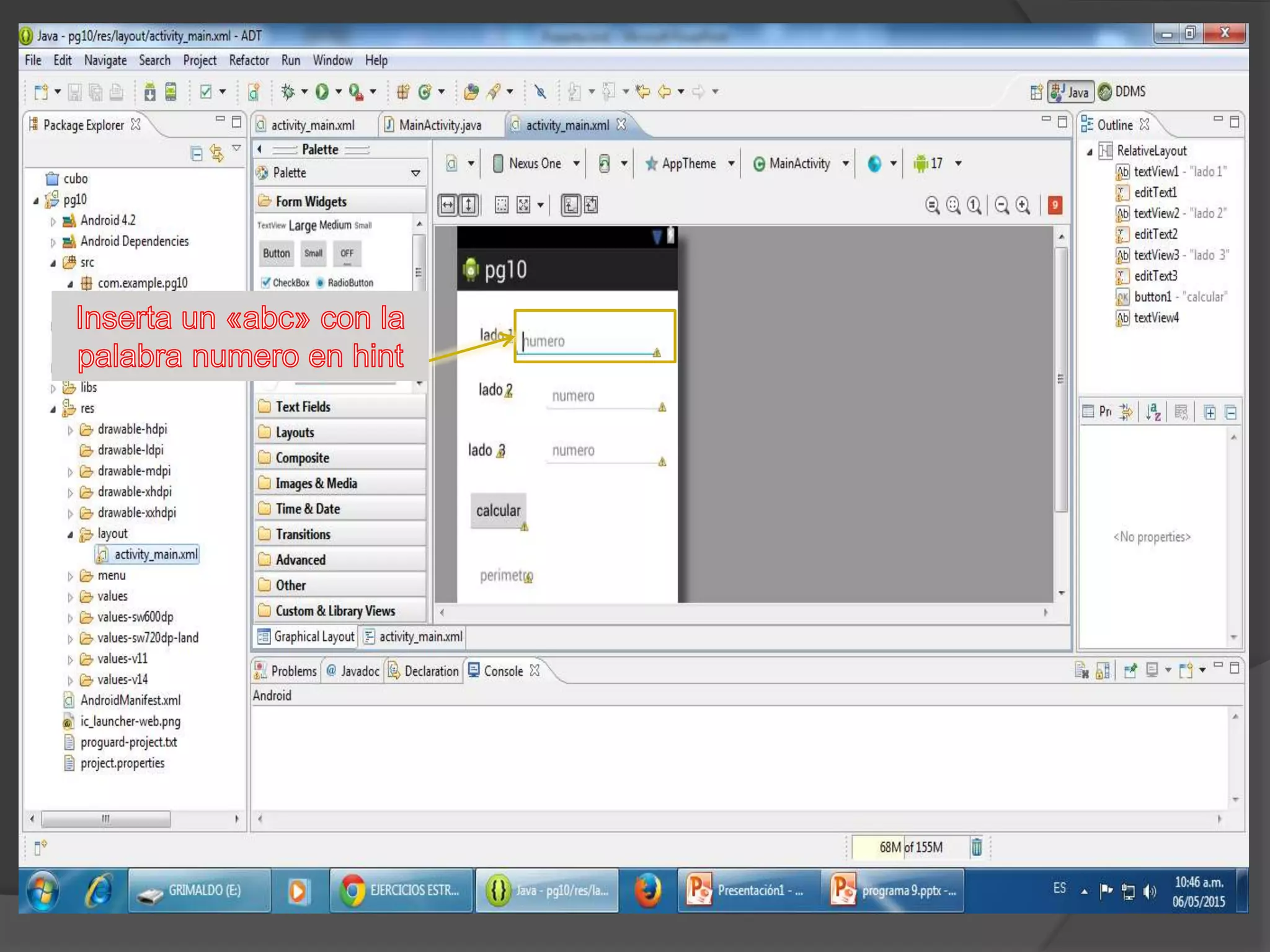Click Collapse All in Package Explorer
Image resolution: width=1270 pixels, height=952 pixels.
(x=197, y=153)
